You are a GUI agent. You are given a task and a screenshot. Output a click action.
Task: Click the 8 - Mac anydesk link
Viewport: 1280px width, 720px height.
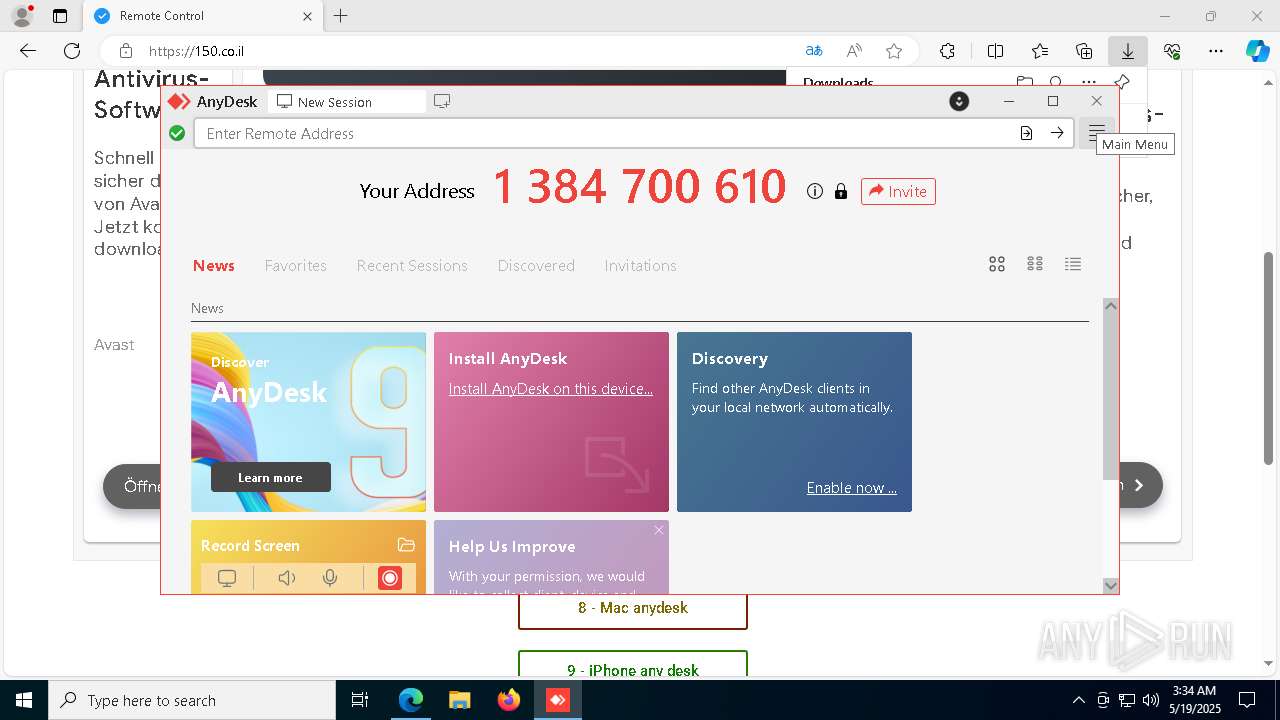633,608
